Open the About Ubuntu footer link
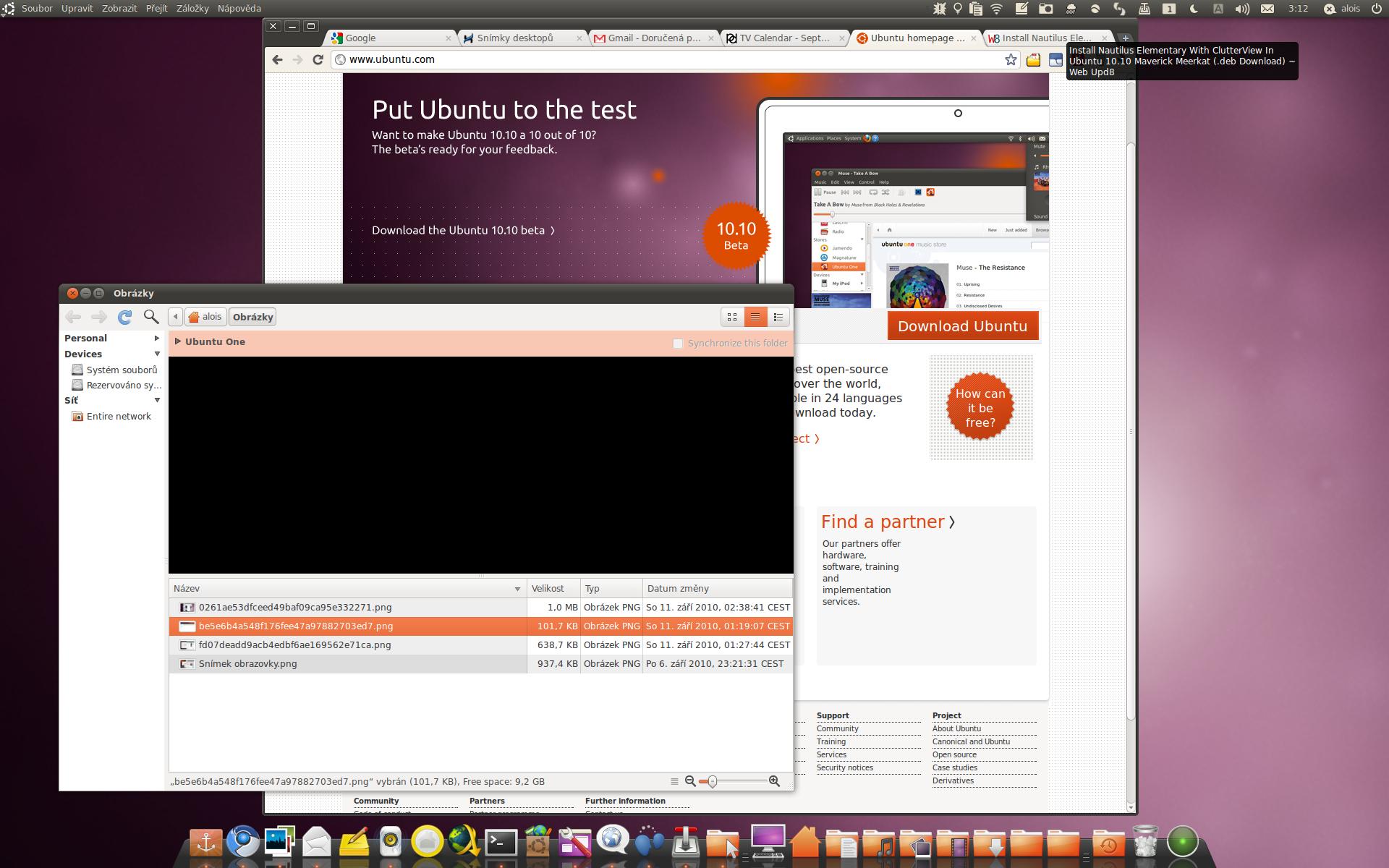This screenshot has height=868, width=1389. [x=956, y=729]
